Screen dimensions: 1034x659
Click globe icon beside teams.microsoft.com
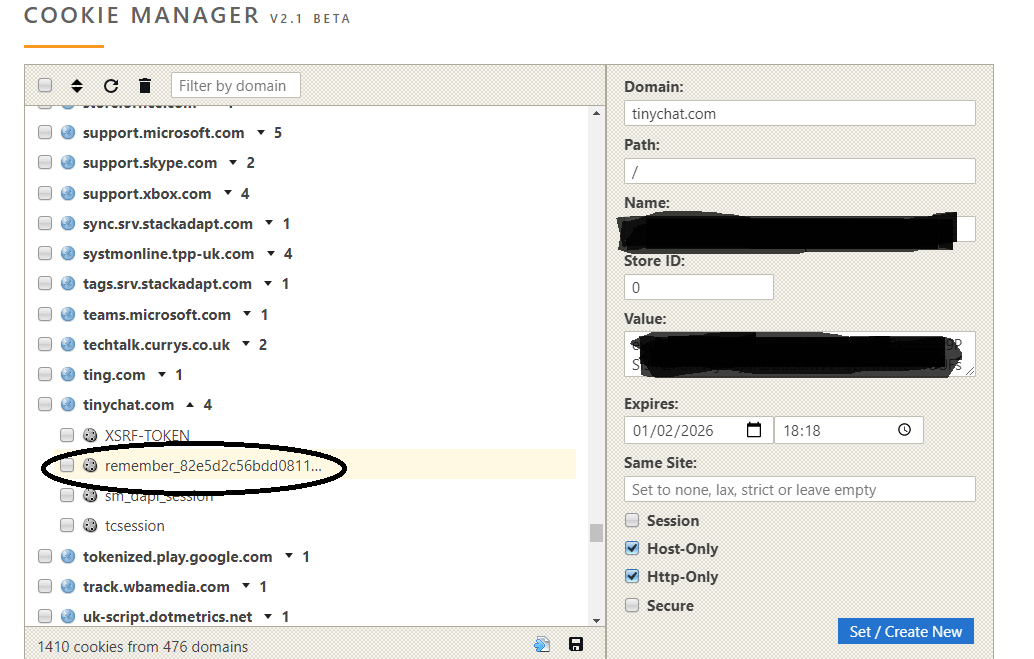[68, 314]
